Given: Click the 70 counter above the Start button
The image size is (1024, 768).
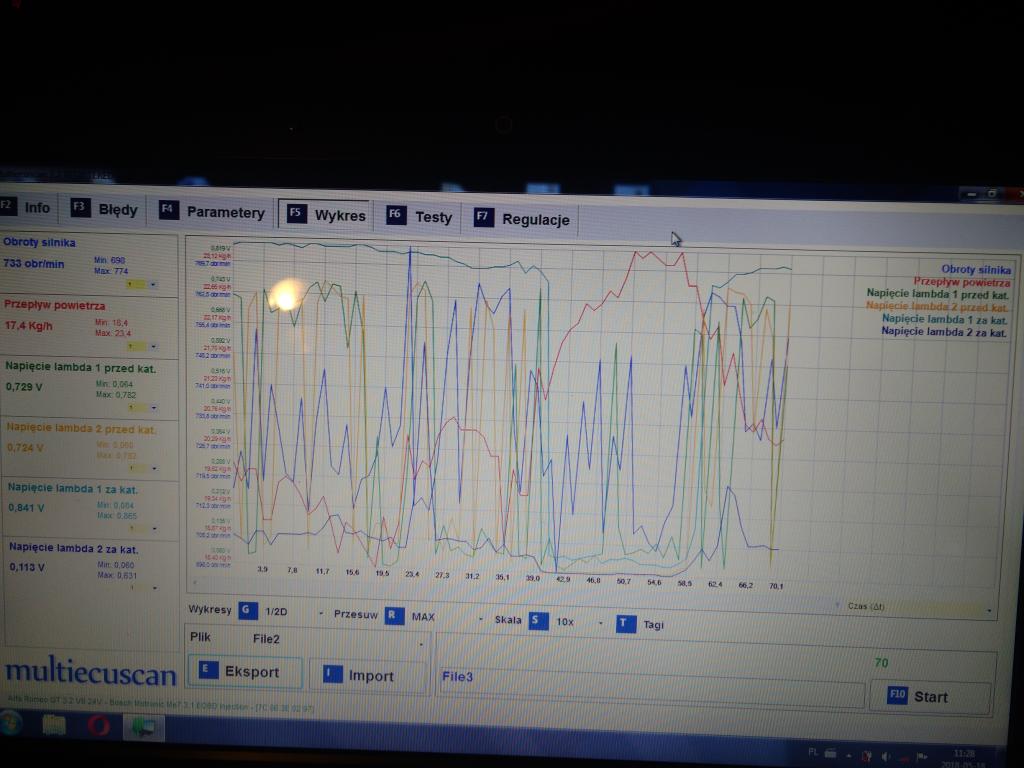Looking at the screenshot, I should tap(881, 662).
